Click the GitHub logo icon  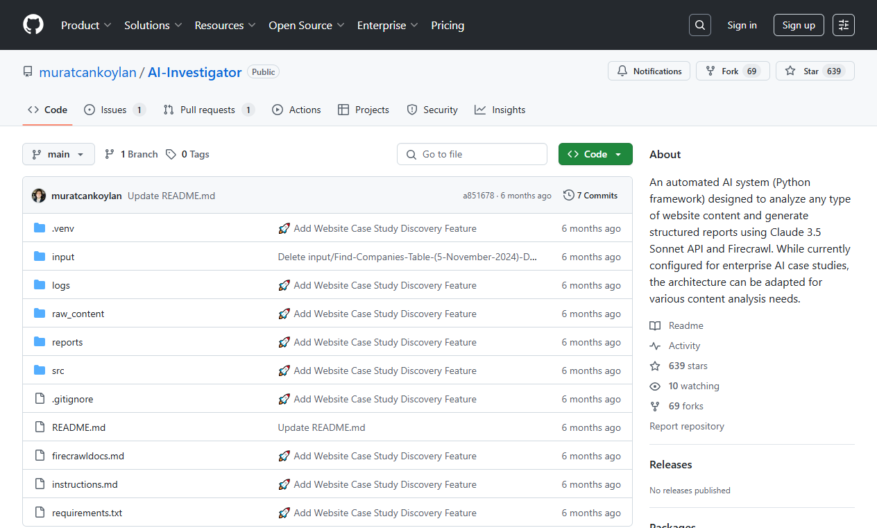coord(33,25)
